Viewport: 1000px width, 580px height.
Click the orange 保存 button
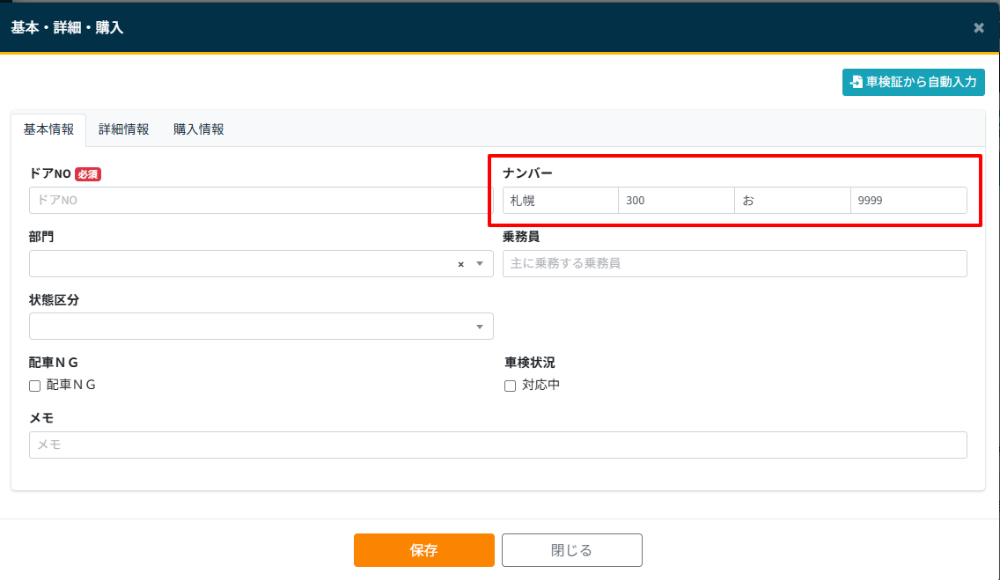point(424,550)
